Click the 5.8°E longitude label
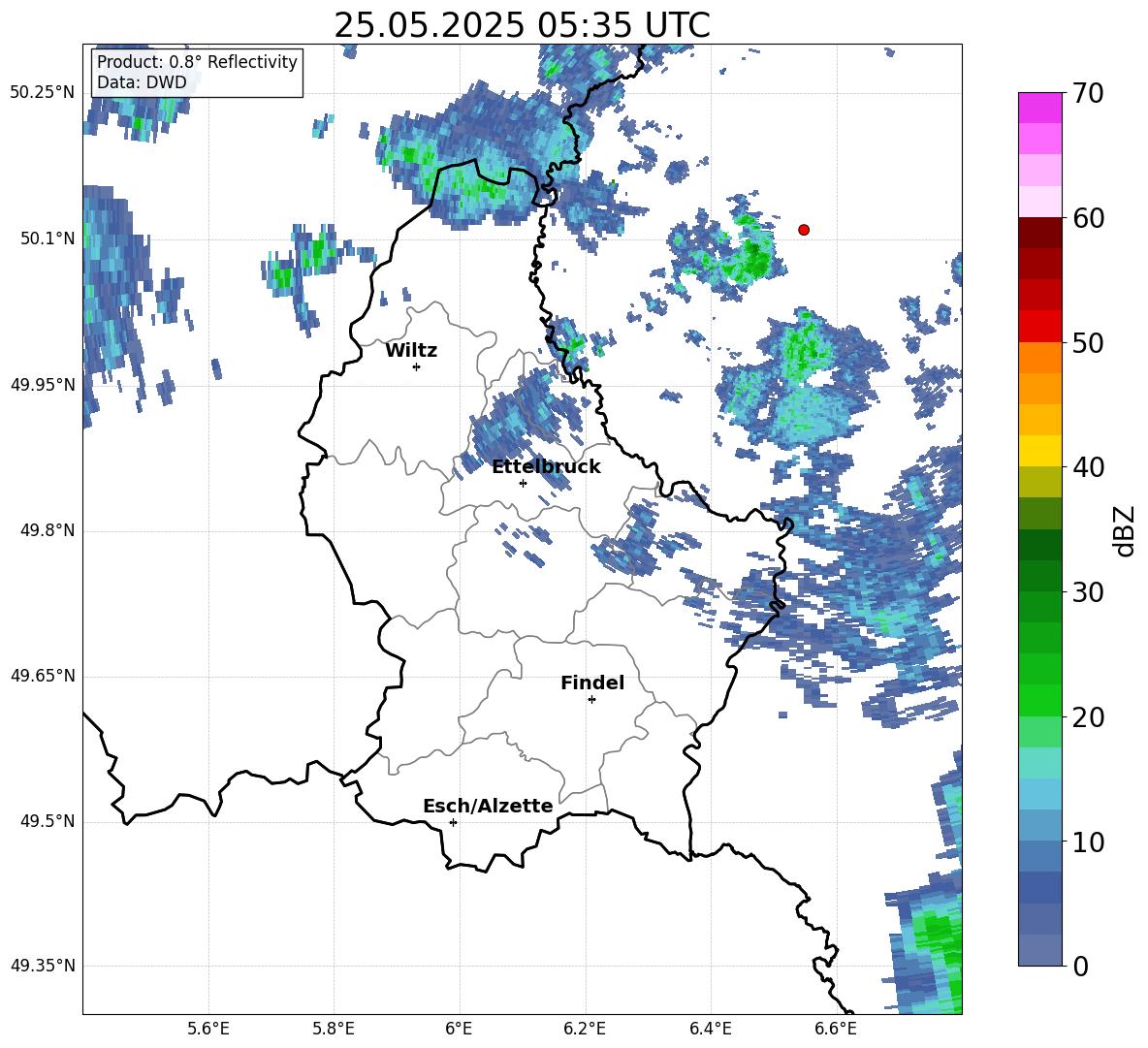Screen dimensions: 1148x1048 click(x=334, y=1029)
